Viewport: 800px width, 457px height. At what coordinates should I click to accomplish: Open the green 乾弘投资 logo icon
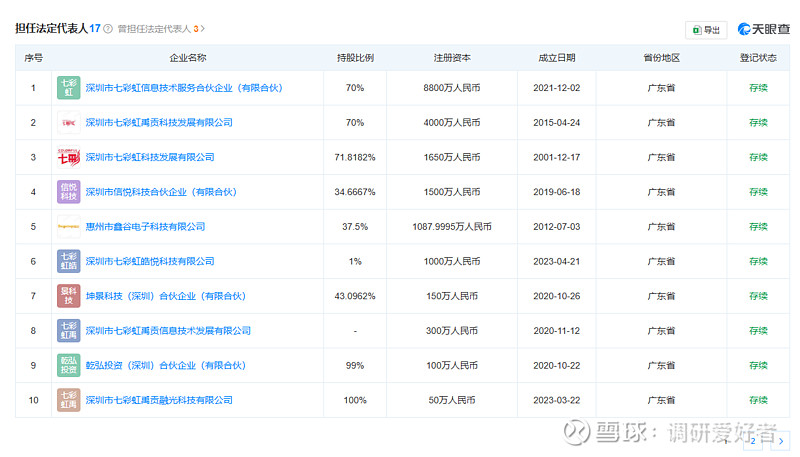coord(68,365)
